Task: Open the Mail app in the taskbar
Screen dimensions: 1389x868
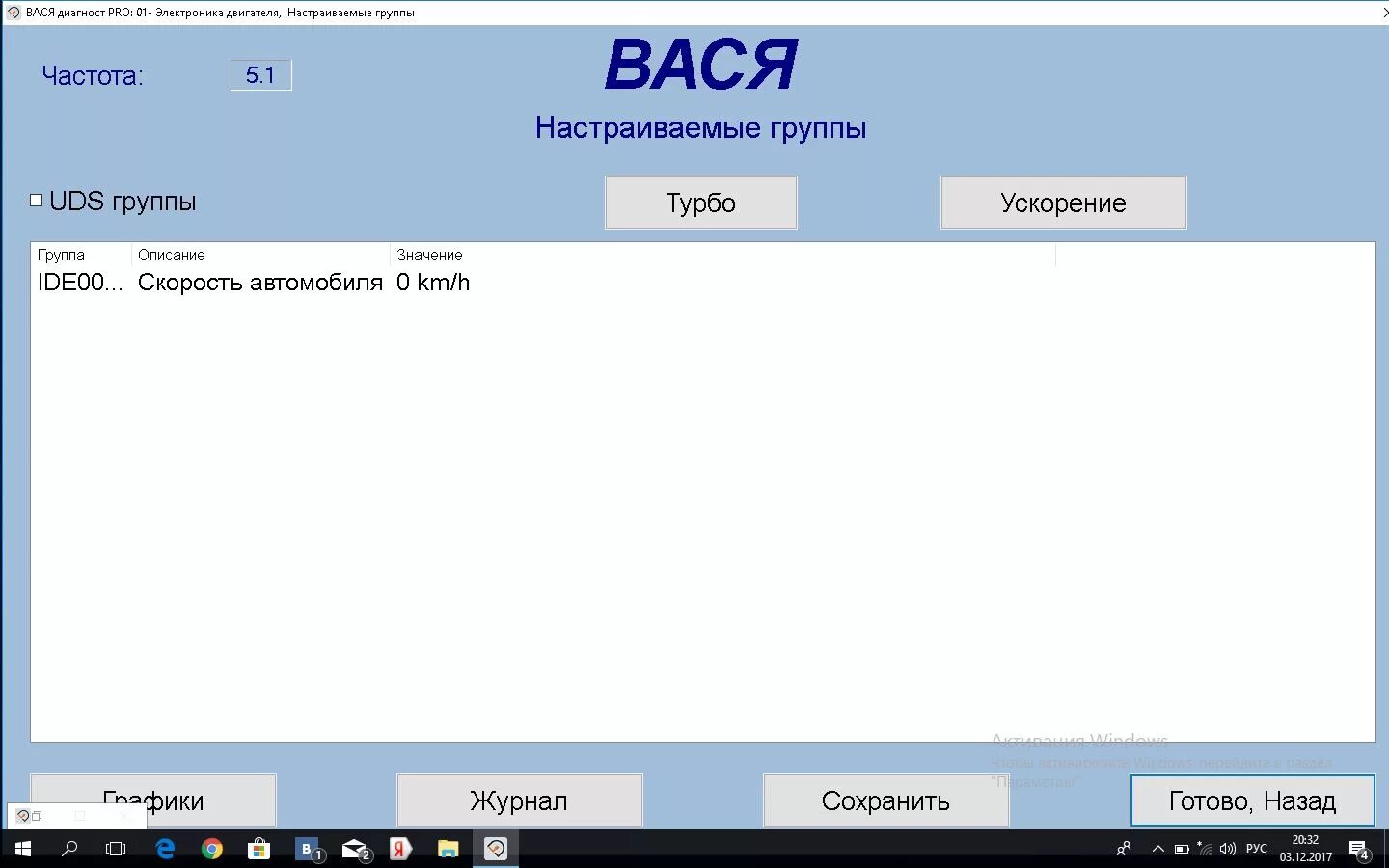Action: [354, 849]
